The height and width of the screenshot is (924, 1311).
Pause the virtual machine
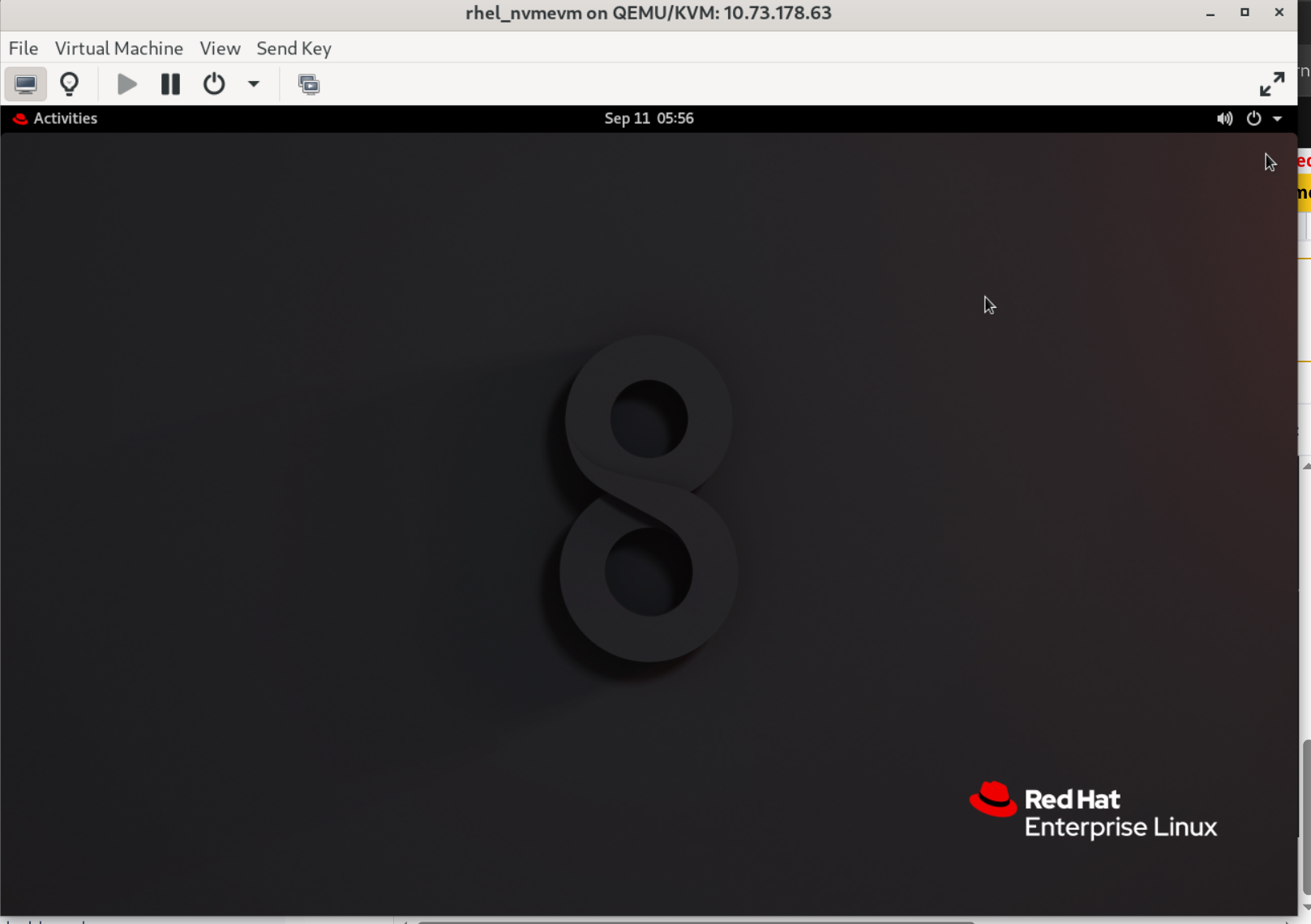170,84
